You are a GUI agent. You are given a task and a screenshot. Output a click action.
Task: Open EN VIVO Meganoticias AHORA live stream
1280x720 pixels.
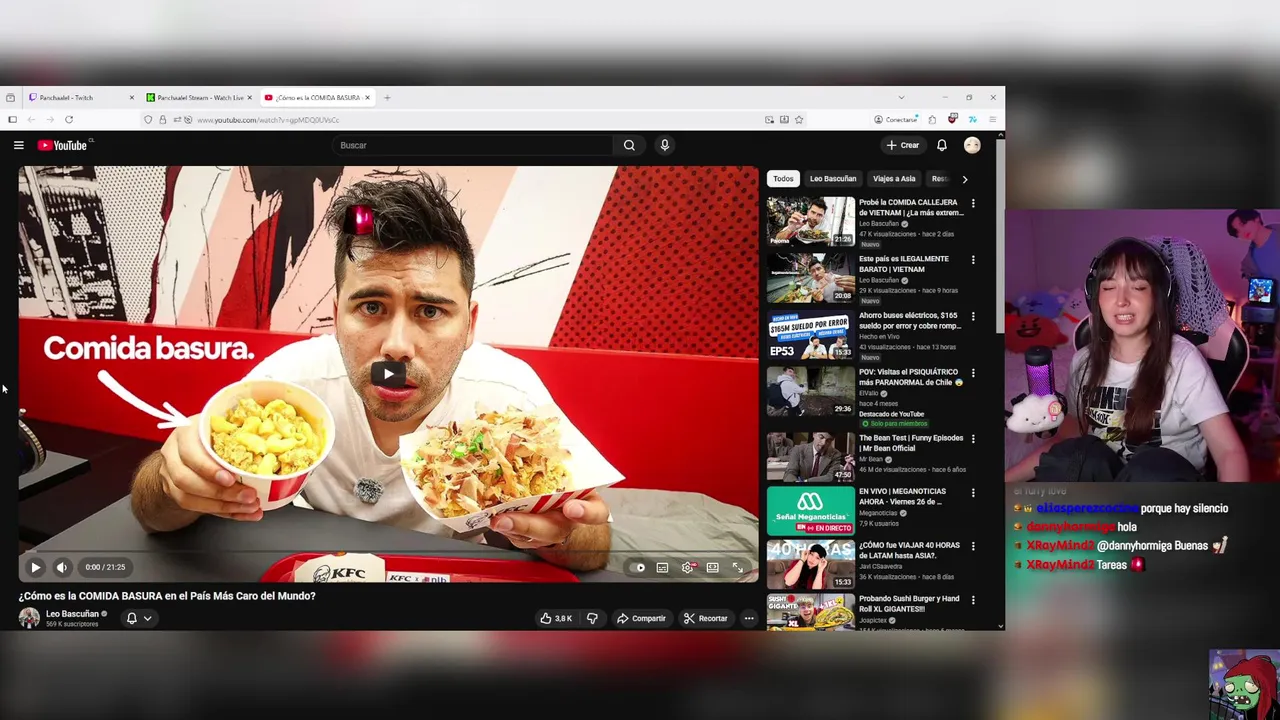(811, 510)
